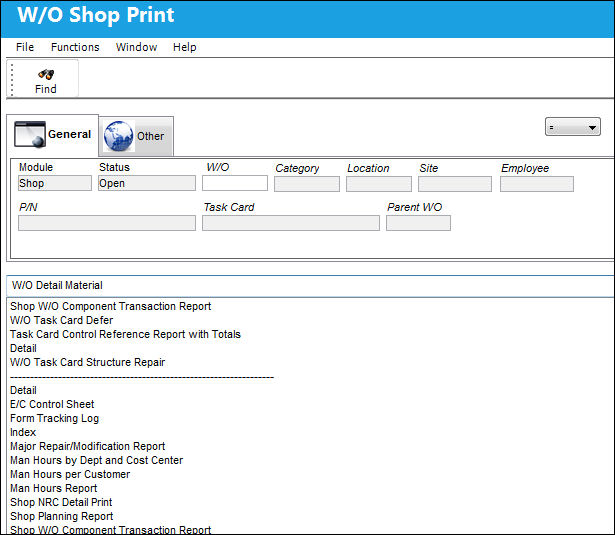Click the Parent WO field
This screenshot has height=535, width=615.
click(x=418, y=223)
